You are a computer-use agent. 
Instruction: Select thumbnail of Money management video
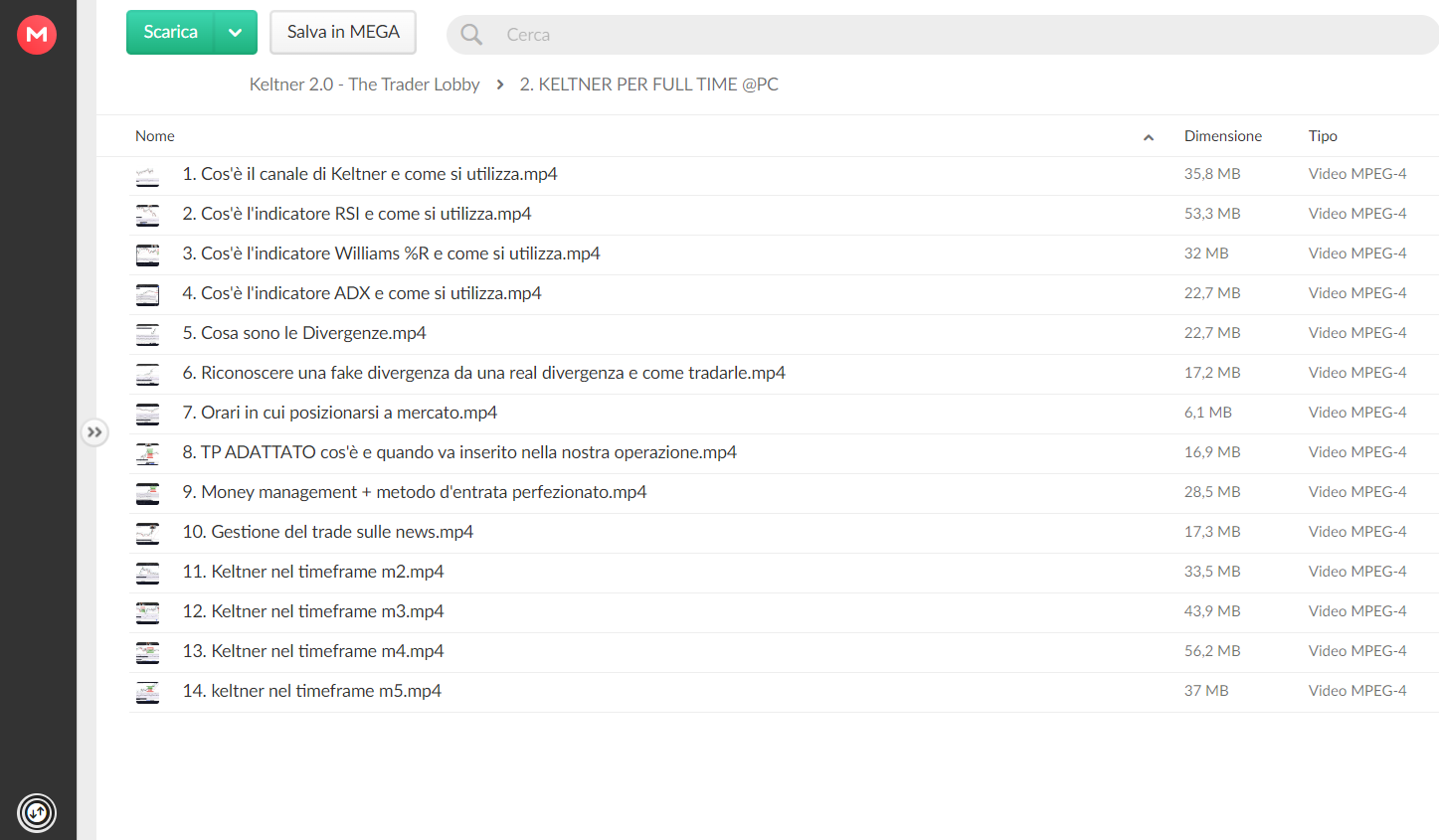147,493
